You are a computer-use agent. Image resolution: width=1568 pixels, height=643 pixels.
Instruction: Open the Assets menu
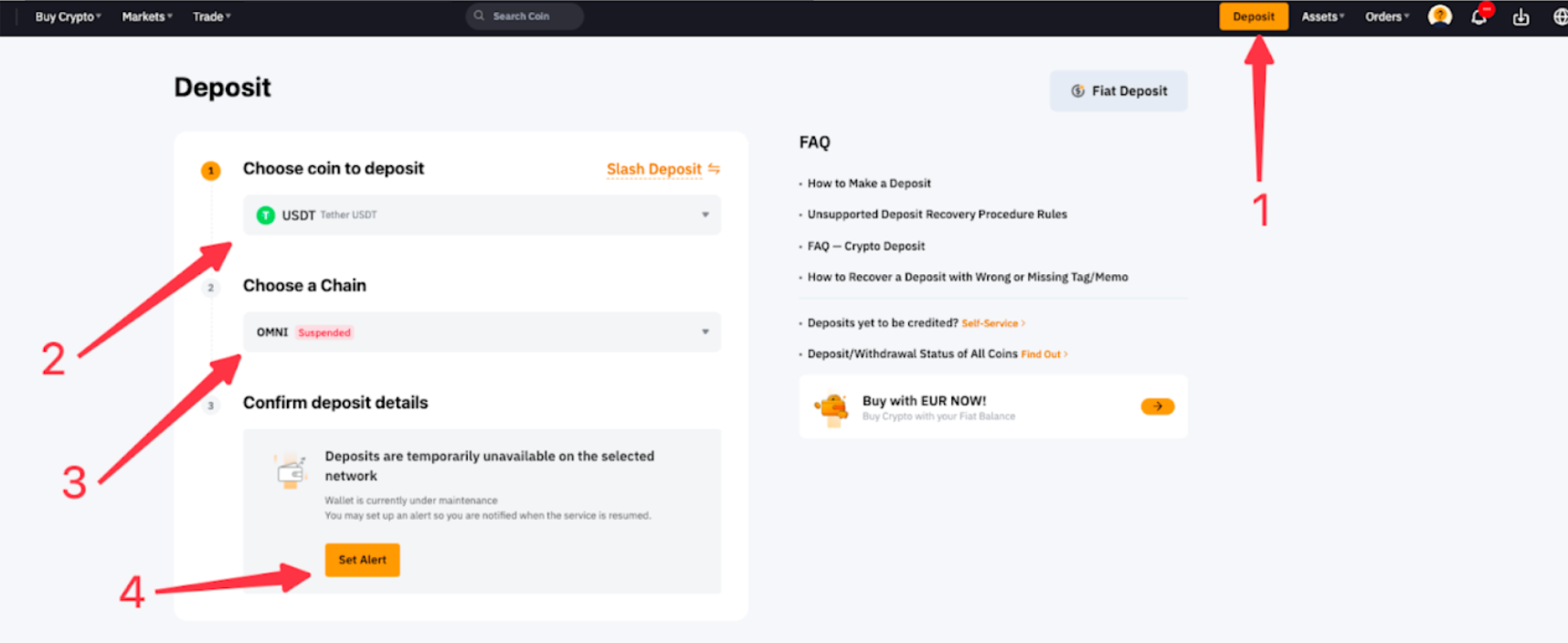tap(1322, 16)
